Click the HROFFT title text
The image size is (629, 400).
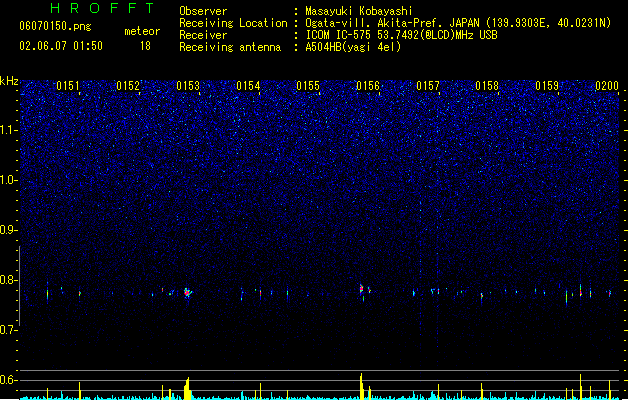(103, 8)
